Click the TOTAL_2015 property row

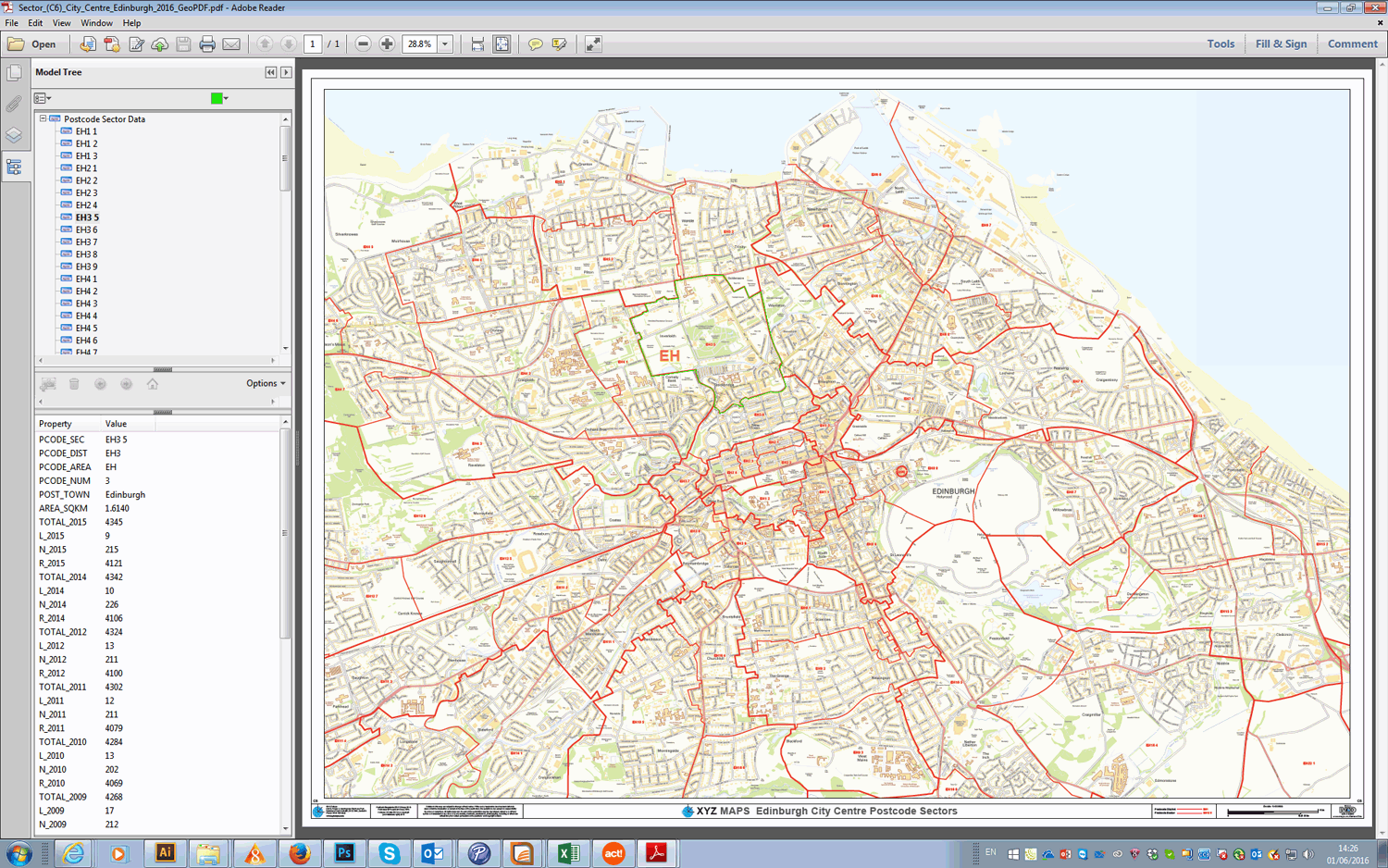[157, 522]
